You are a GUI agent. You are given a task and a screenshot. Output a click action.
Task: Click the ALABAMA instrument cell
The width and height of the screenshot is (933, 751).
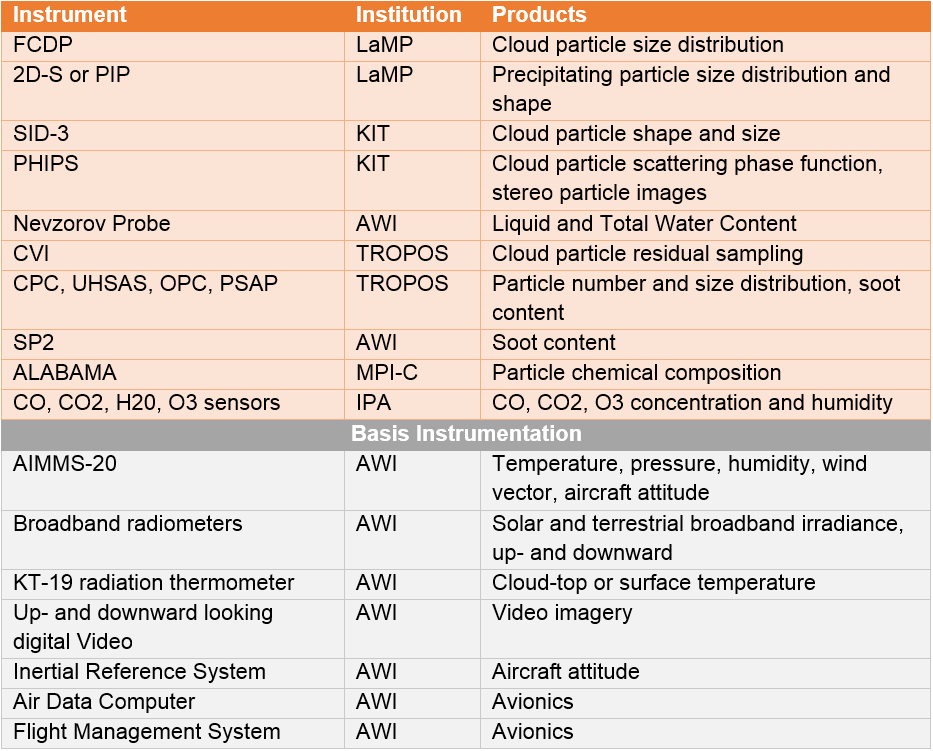point(65,373)
